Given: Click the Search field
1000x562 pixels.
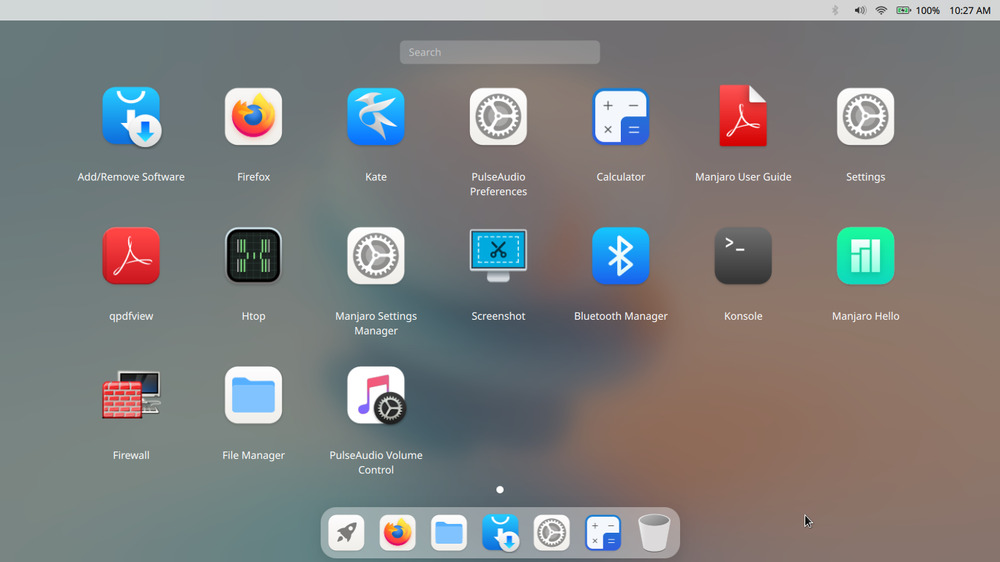Looking at the screenshot, I should pyautogui.click(x=499, y=52).
